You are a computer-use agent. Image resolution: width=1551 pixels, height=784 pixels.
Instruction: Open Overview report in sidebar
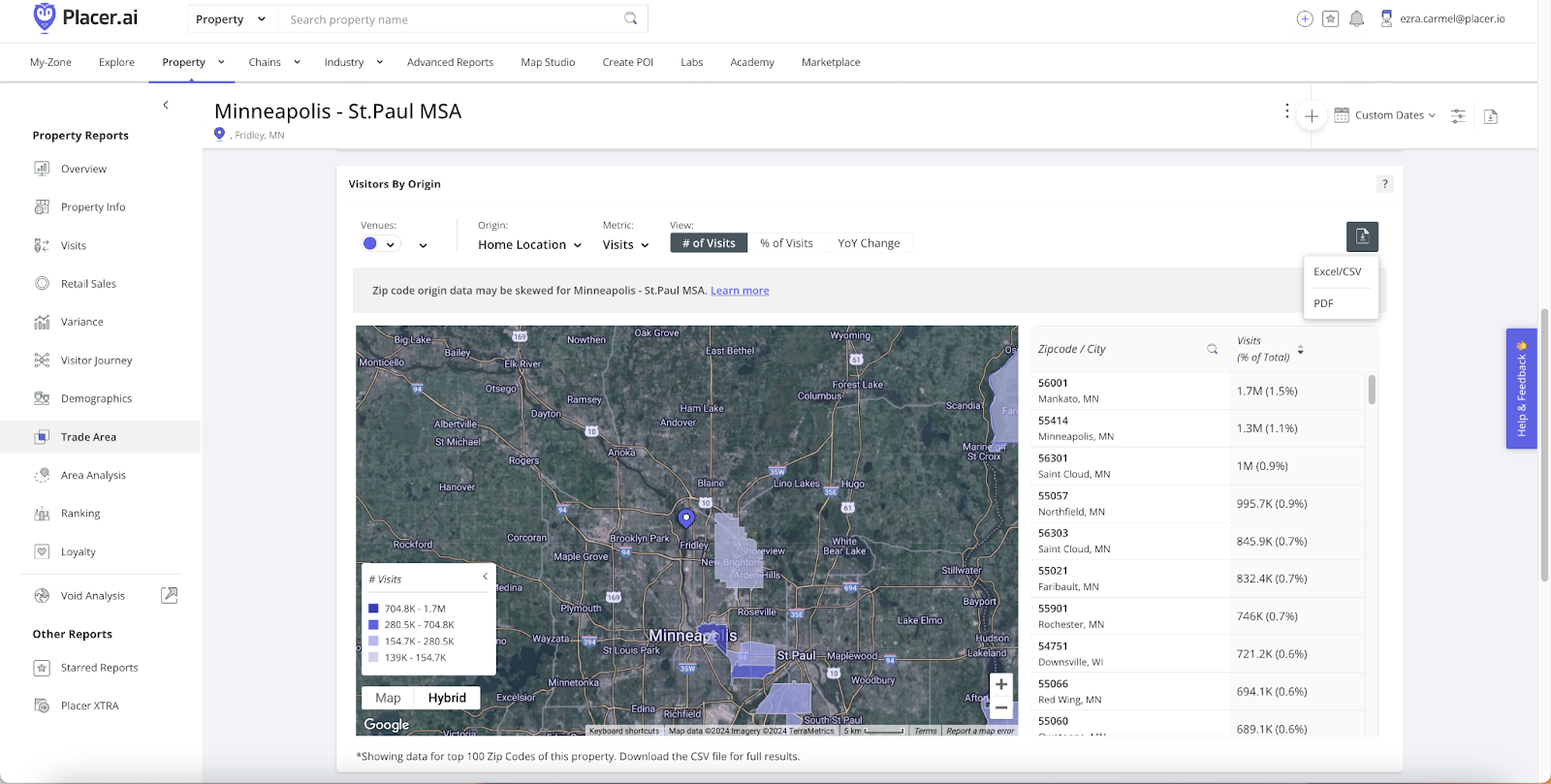click(83, 169)
